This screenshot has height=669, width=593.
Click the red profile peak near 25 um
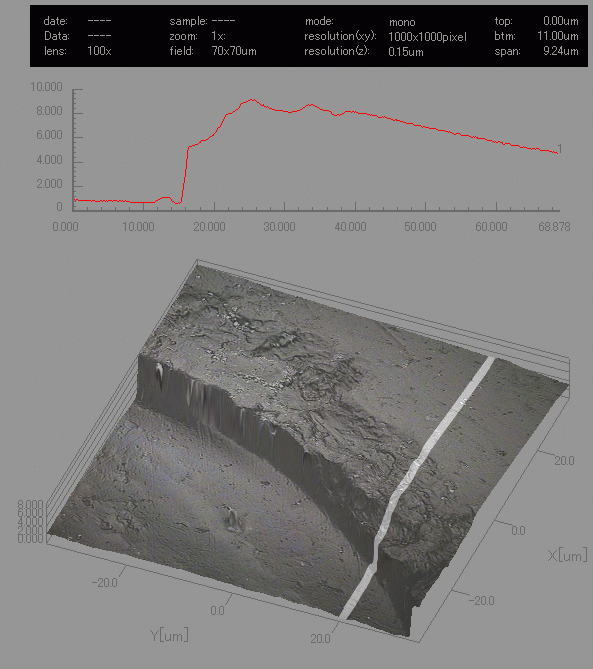252,100
